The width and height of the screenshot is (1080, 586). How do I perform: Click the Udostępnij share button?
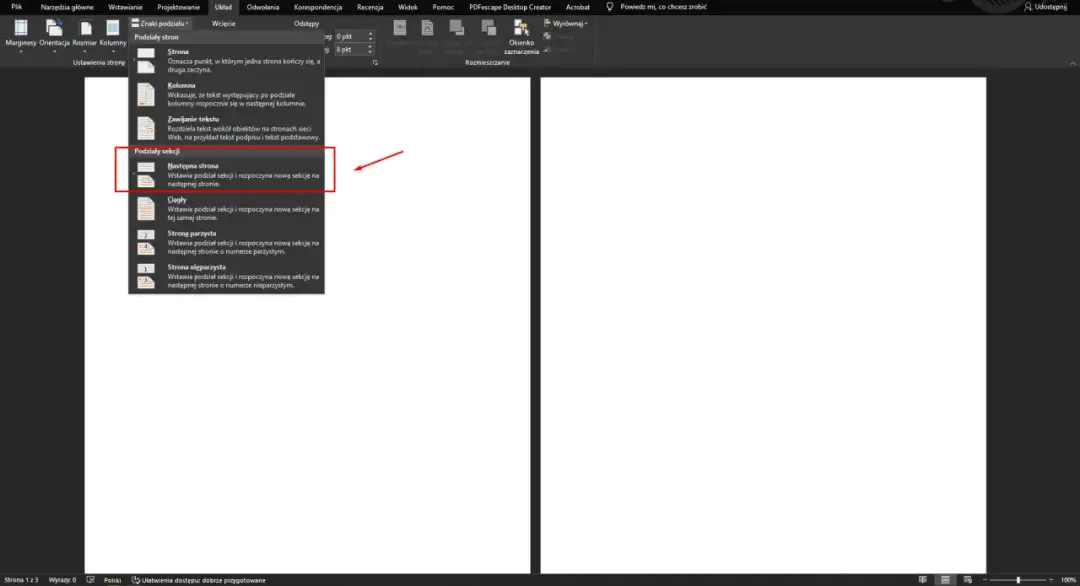click(x=1049, y=7)
